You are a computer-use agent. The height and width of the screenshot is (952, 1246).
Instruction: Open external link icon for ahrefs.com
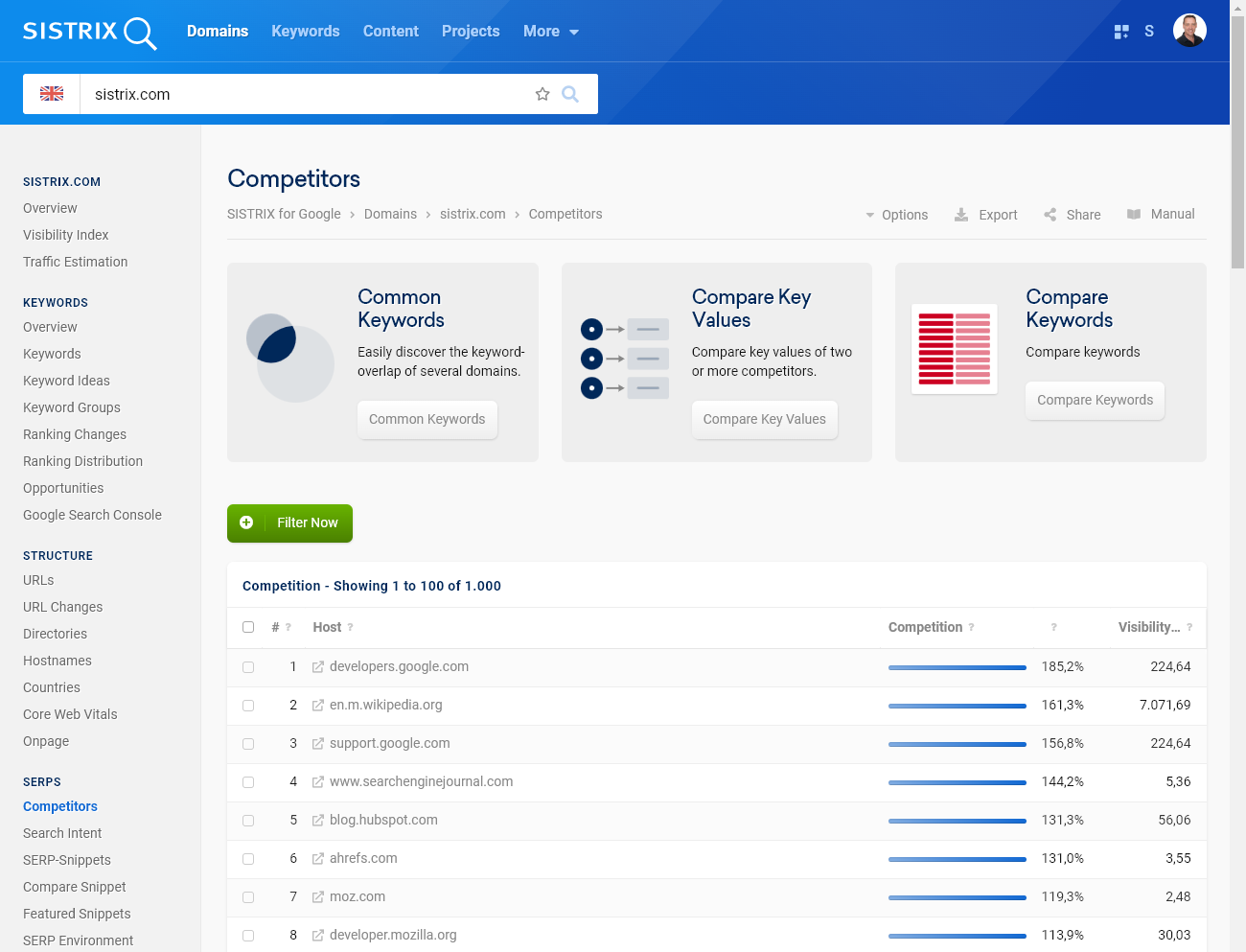tap(317, 859)
